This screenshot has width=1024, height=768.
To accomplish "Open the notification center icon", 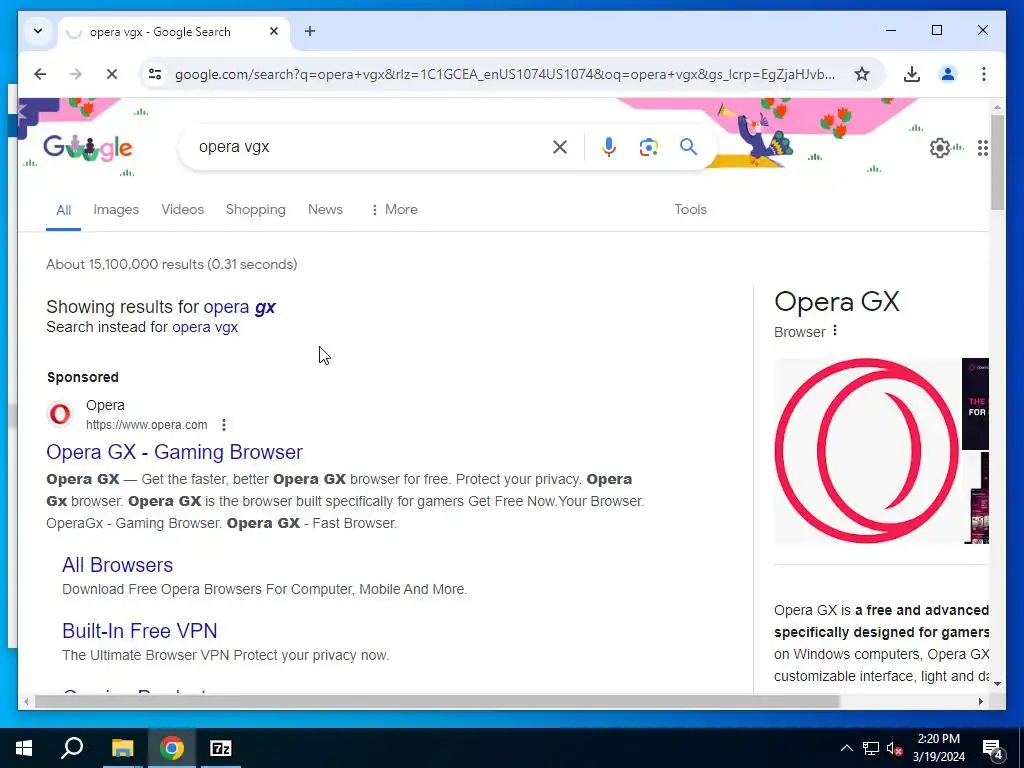I will [993, 748].
